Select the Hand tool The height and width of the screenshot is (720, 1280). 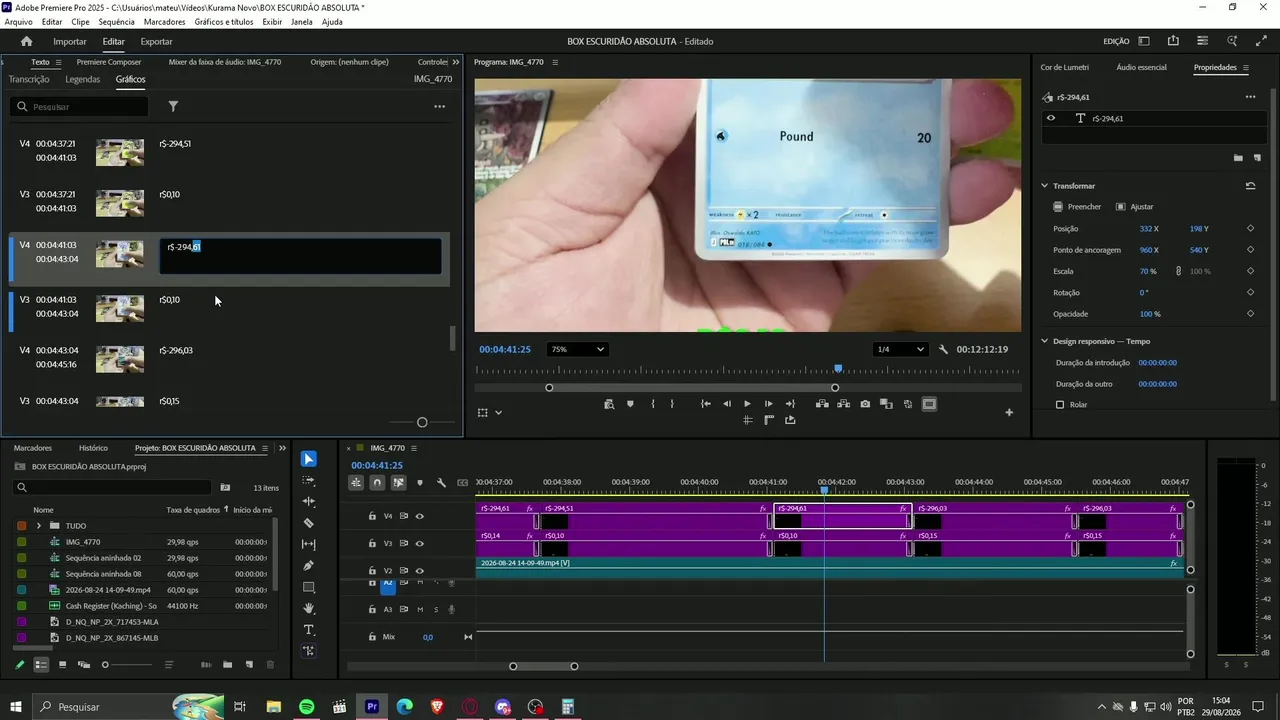click(309, 608)
